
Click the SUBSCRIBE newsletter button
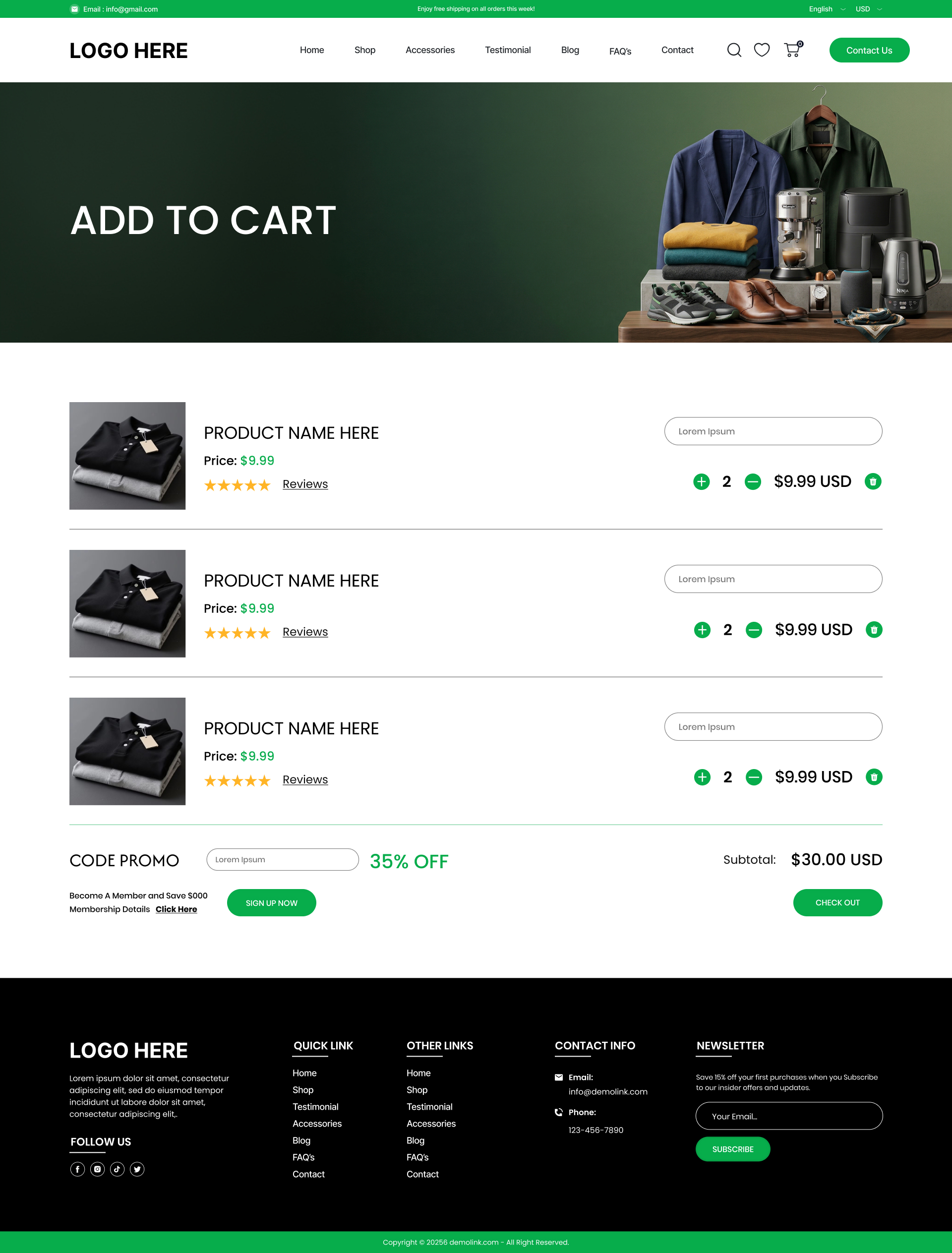coord(733,1149)
